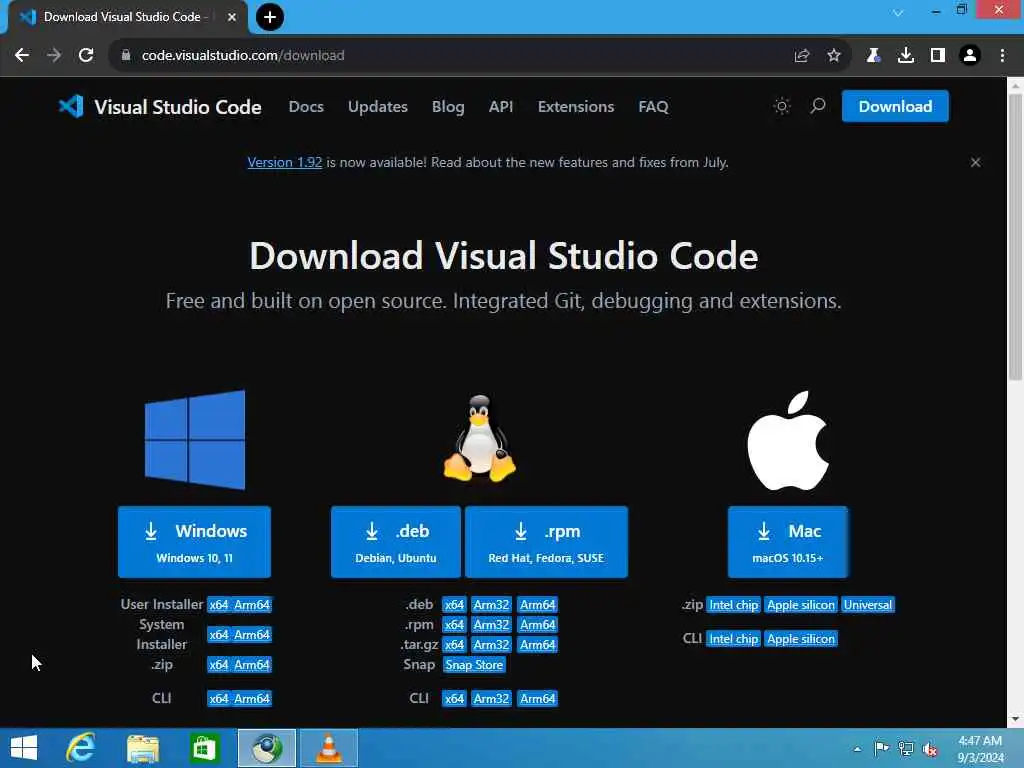Screen dimensions: 1024x768
Task: Click Windows .zip x64 link
Action: pyautogui.click(x=219, y=665)
